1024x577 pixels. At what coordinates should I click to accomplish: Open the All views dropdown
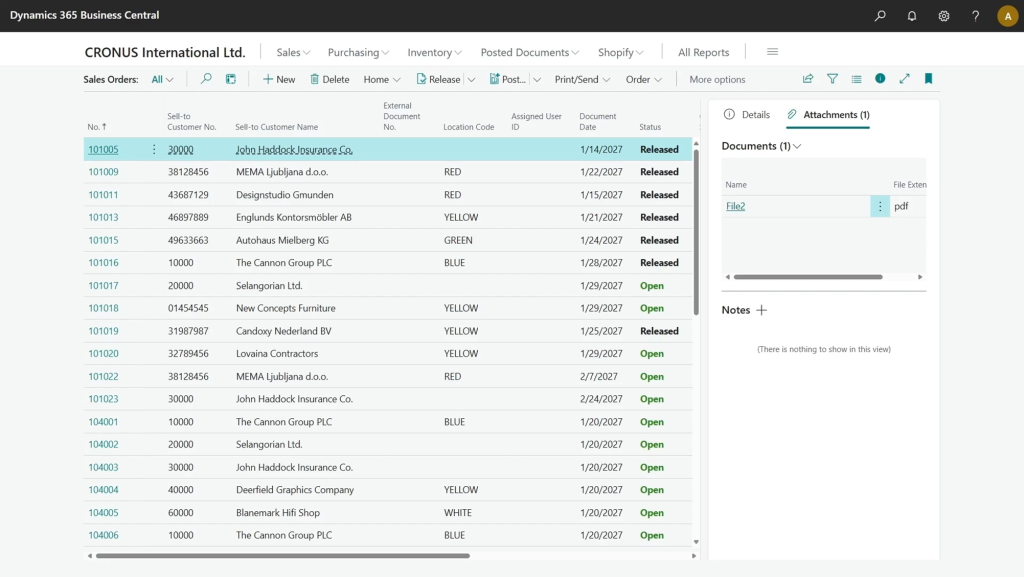point(162,79)
